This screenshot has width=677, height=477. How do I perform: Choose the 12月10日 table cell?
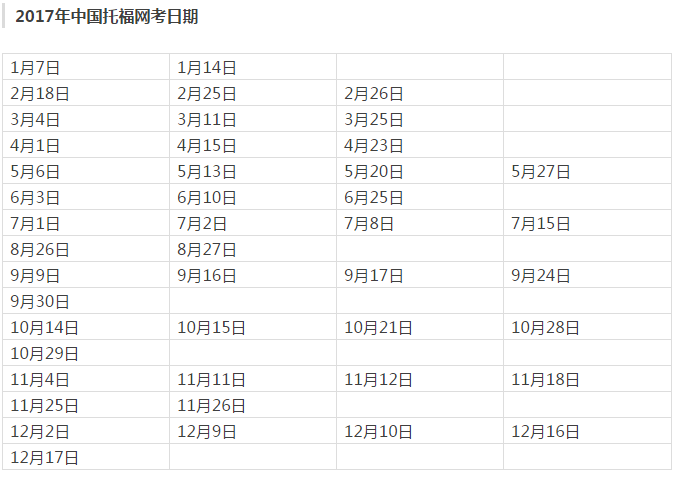coord(420,431)
